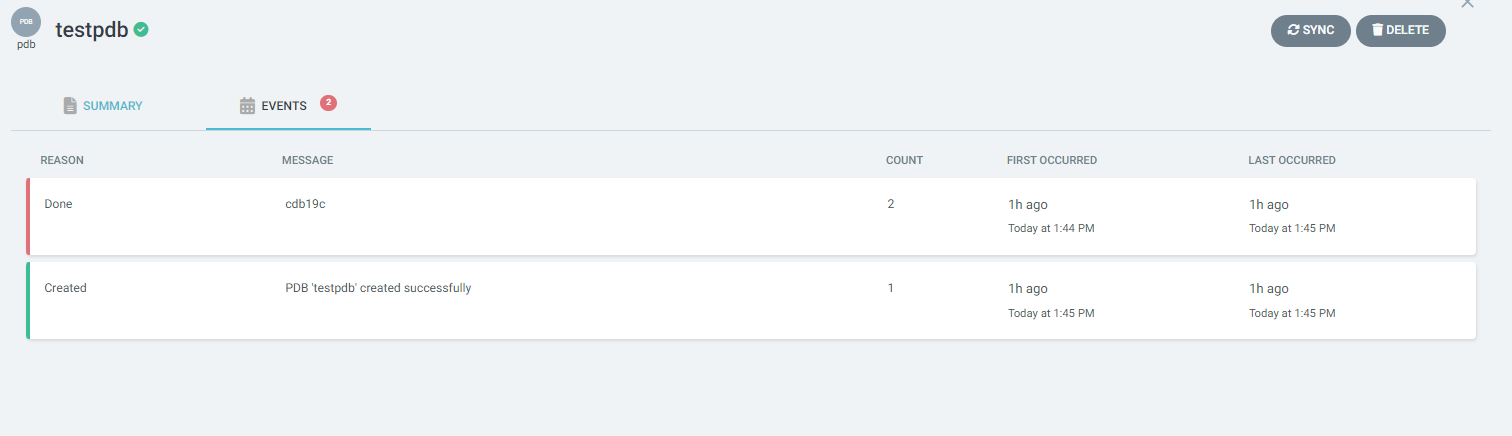This screenshot has height=436, width=1512.
Task: Sort by the Reason column header
Action: coord(62,160)
